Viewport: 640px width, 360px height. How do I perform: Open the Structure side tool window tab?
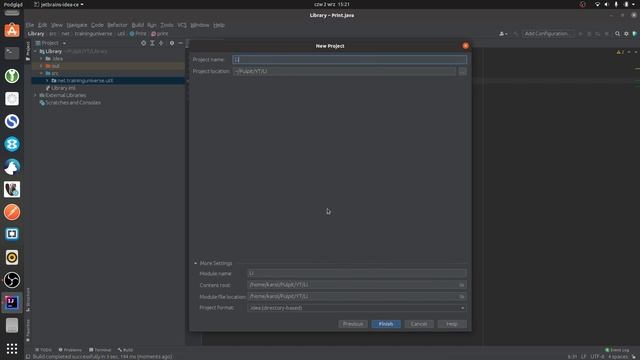coord(28,300)
